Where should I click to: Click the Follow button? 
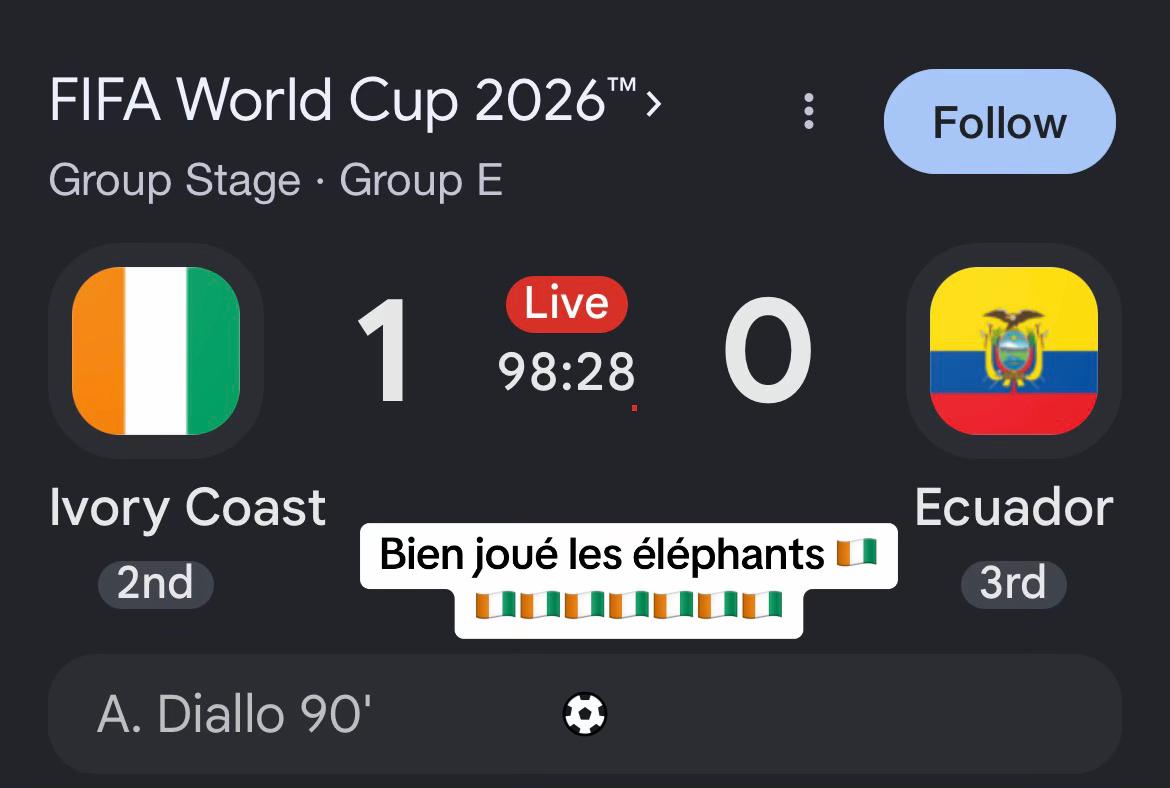pos(999,122)
